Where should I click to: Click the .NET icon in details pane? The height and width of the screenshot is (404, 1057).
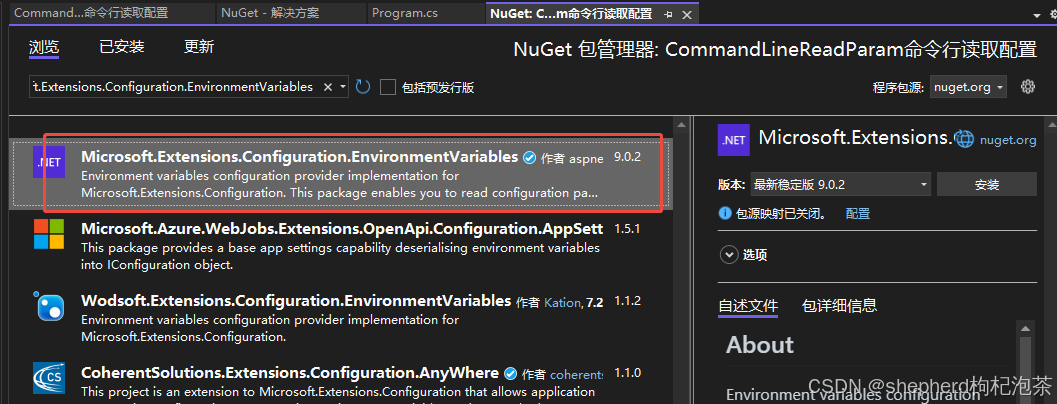click(733, 140)
